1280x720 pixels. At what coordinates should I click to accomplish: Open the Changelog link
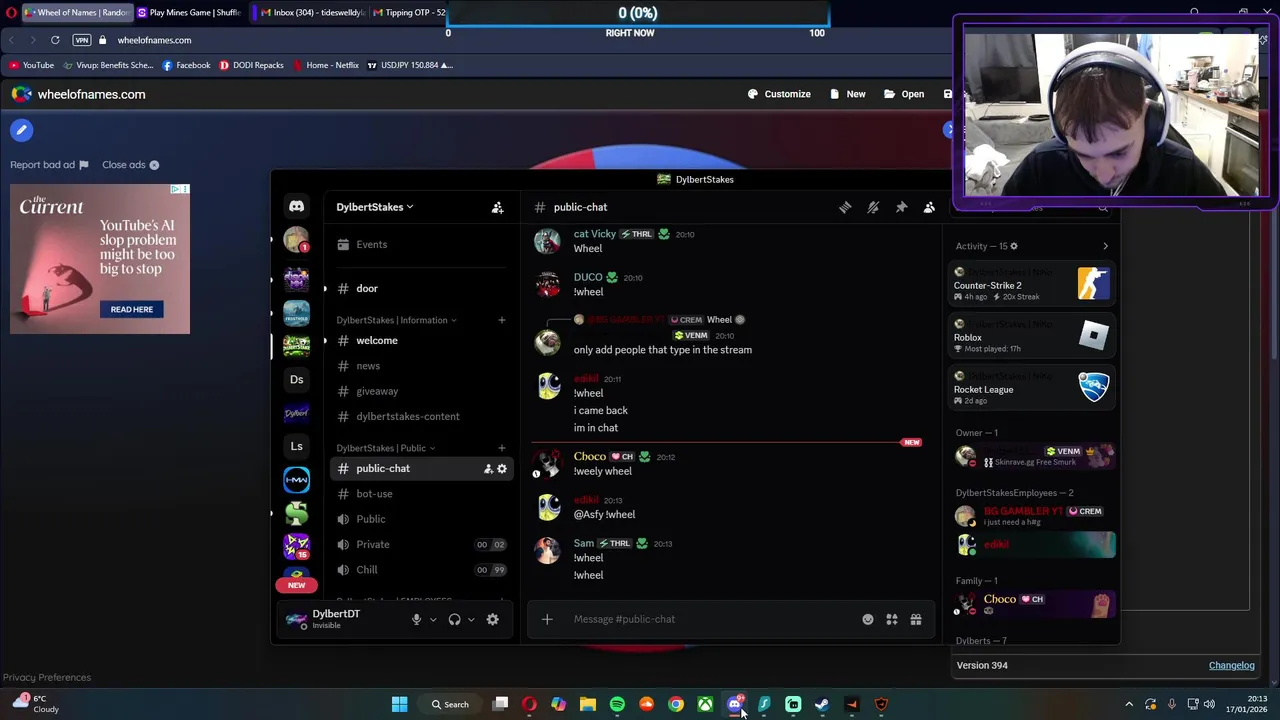click(x=1231, y=666)
